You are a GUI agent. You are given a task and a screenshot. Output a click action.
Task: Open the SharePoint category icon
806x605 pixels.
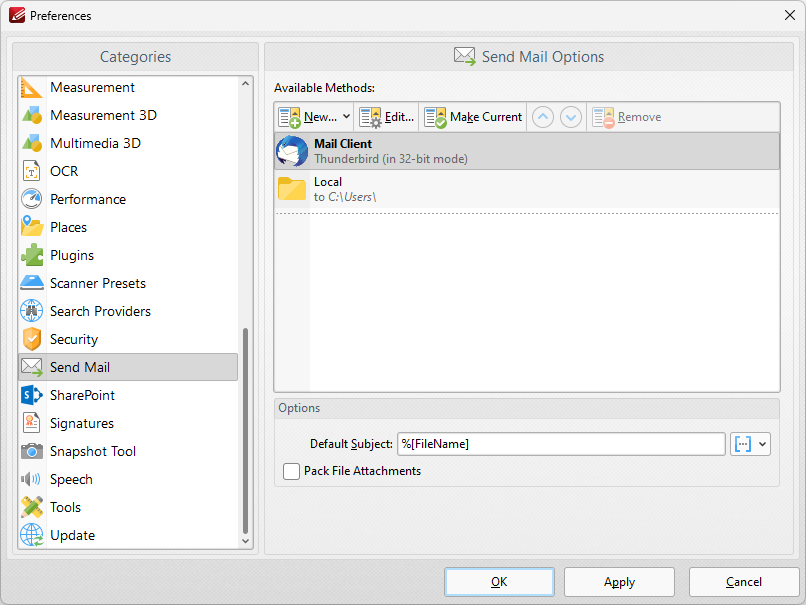(31, 395)
